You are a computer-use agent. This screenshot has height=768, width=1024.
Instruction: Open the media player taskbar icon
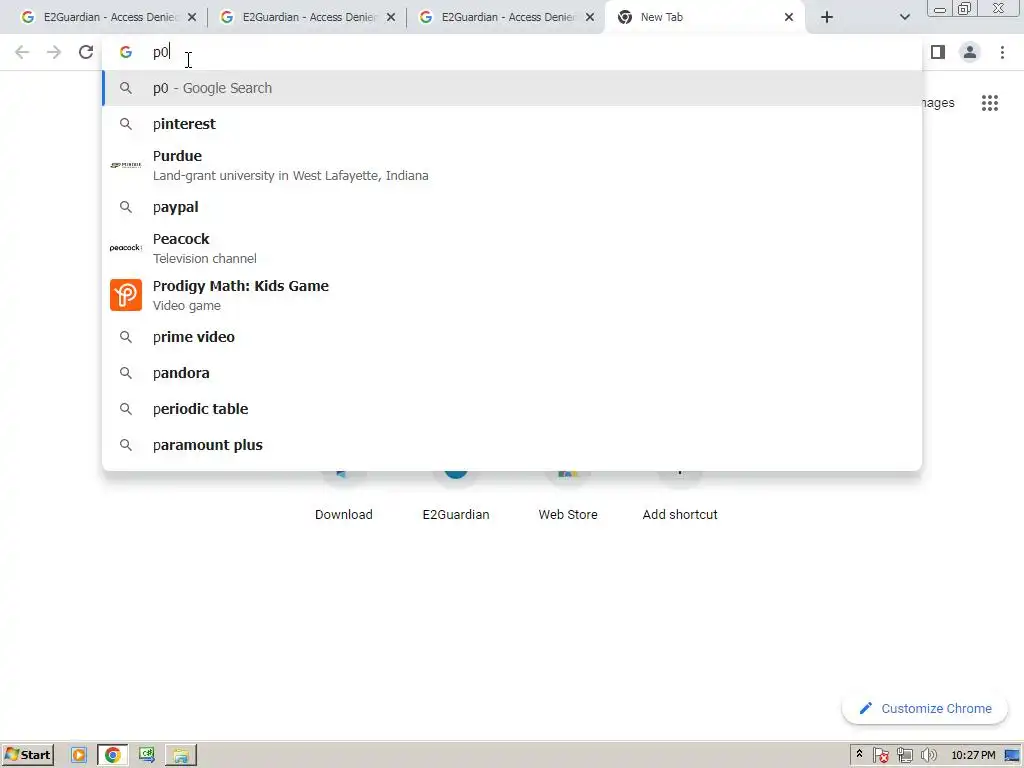(78, 756)
